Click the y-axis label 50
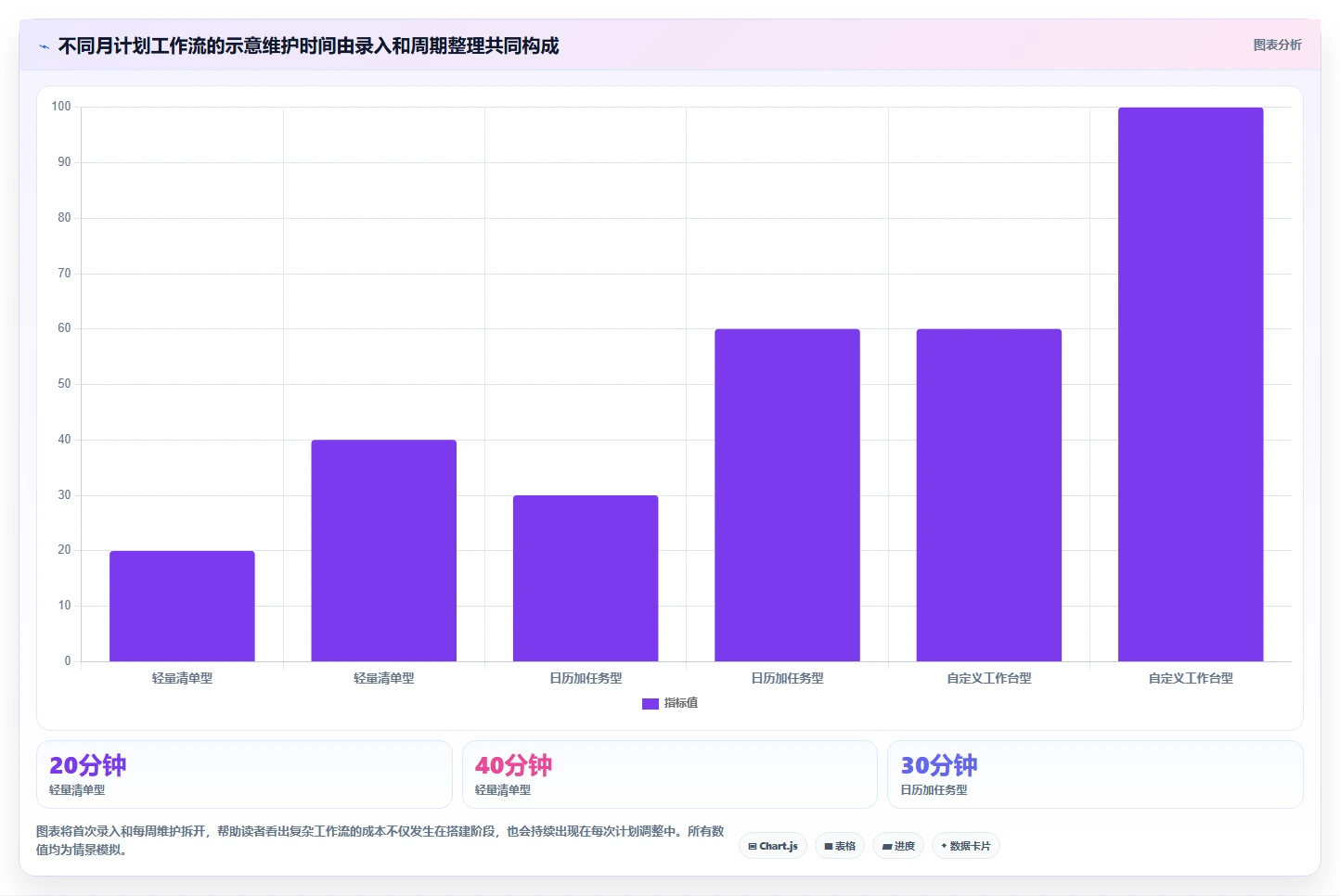This screenshot has height=896, width=1340. [64, 384]
